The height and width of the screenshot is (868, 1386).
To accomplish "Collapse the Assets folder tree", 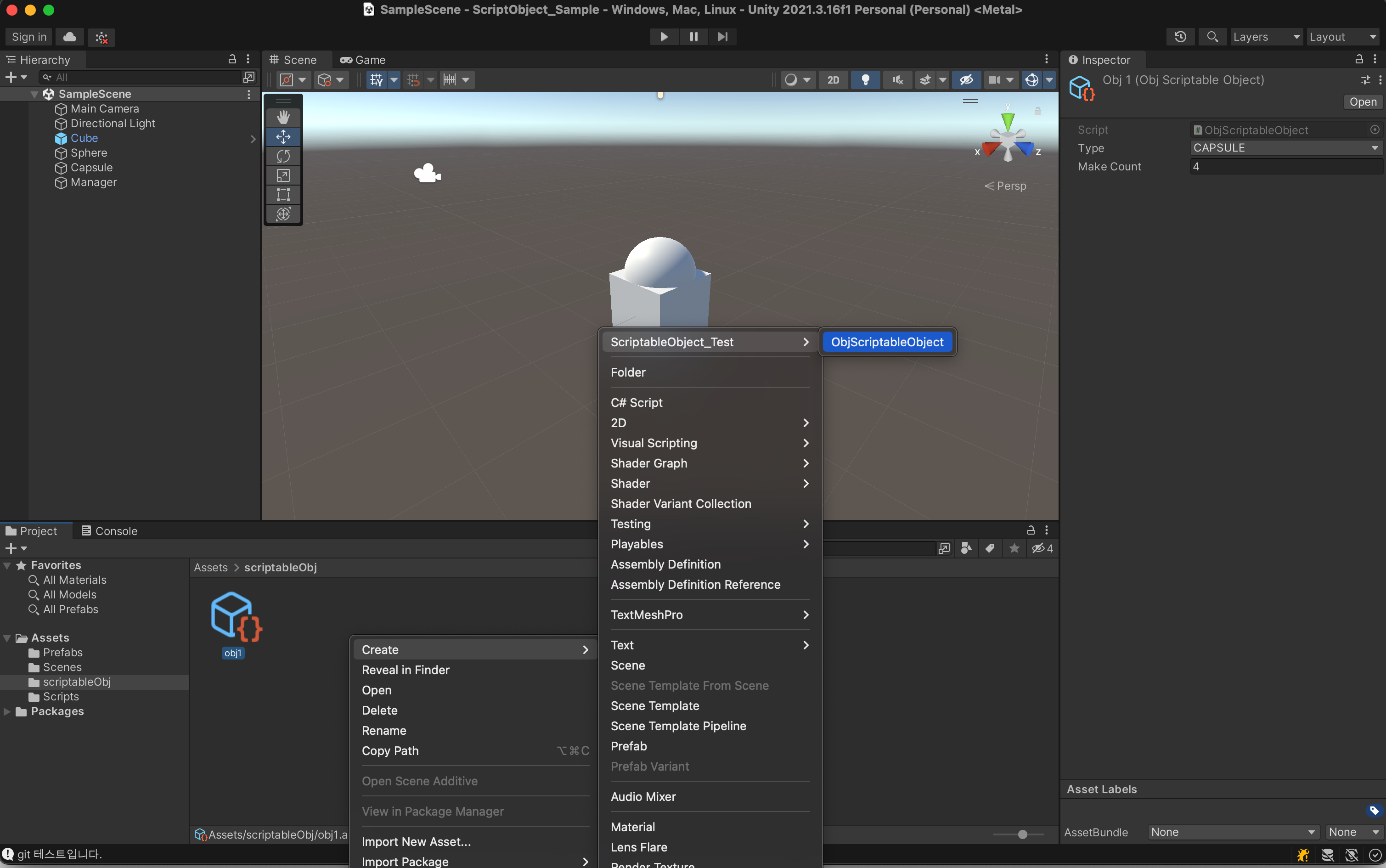I will (7, 638).
